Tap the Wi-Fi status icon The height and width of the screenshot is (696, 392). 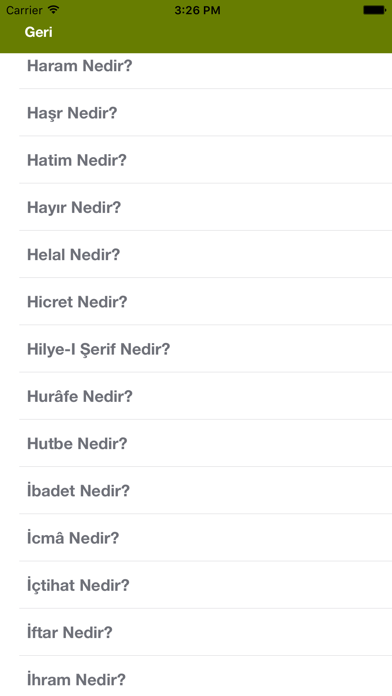tap(54, 9)
